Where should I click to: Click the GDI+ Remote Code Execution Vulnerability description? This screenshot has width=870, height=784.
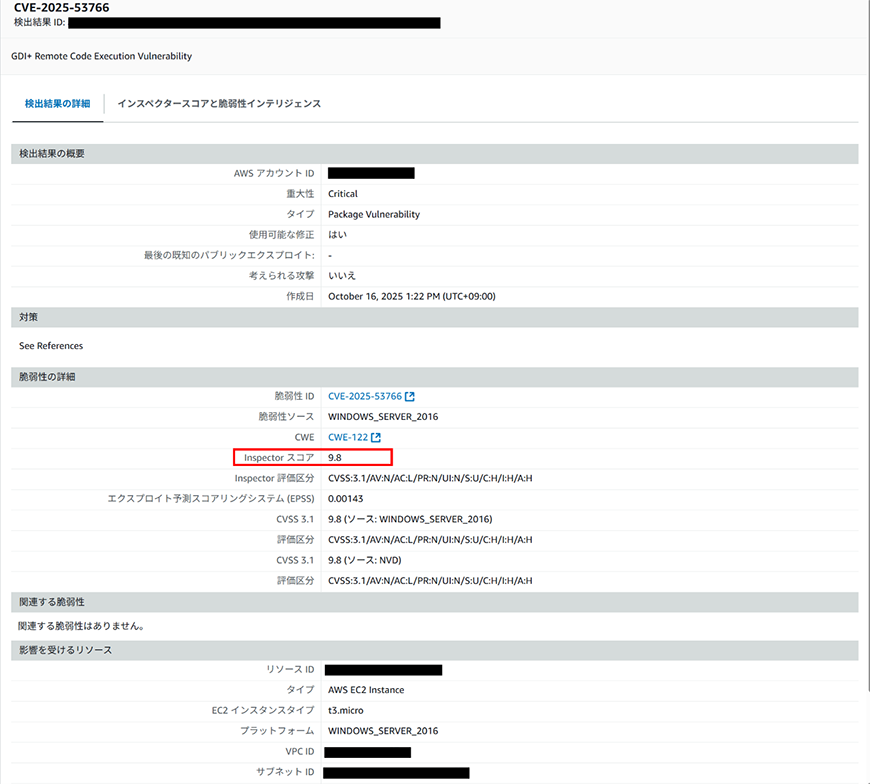pyautogui.click(x=102, y=56)
